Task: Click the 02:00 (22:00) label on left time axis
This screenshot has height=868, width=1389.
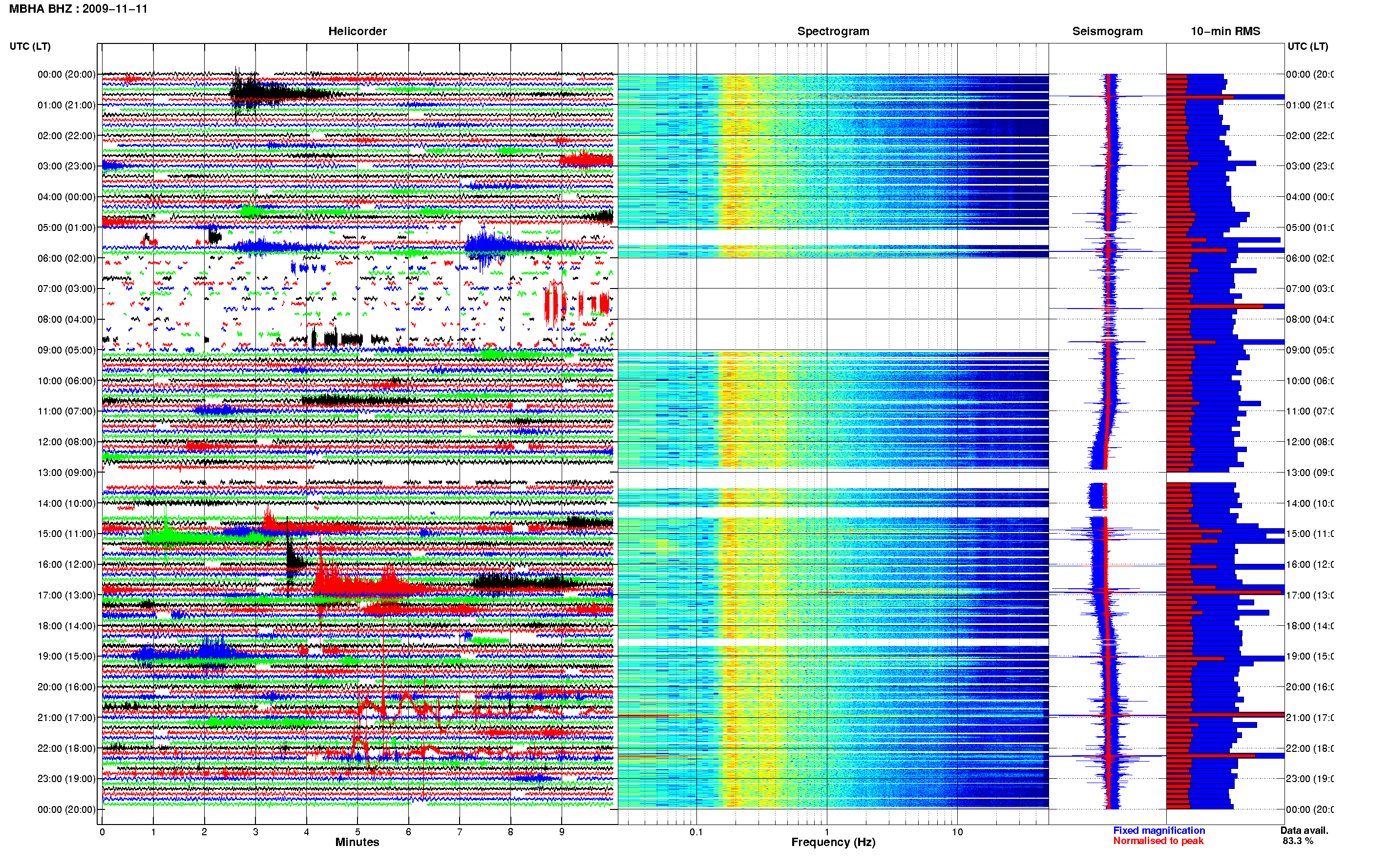Action: click(x=66, y=136)
